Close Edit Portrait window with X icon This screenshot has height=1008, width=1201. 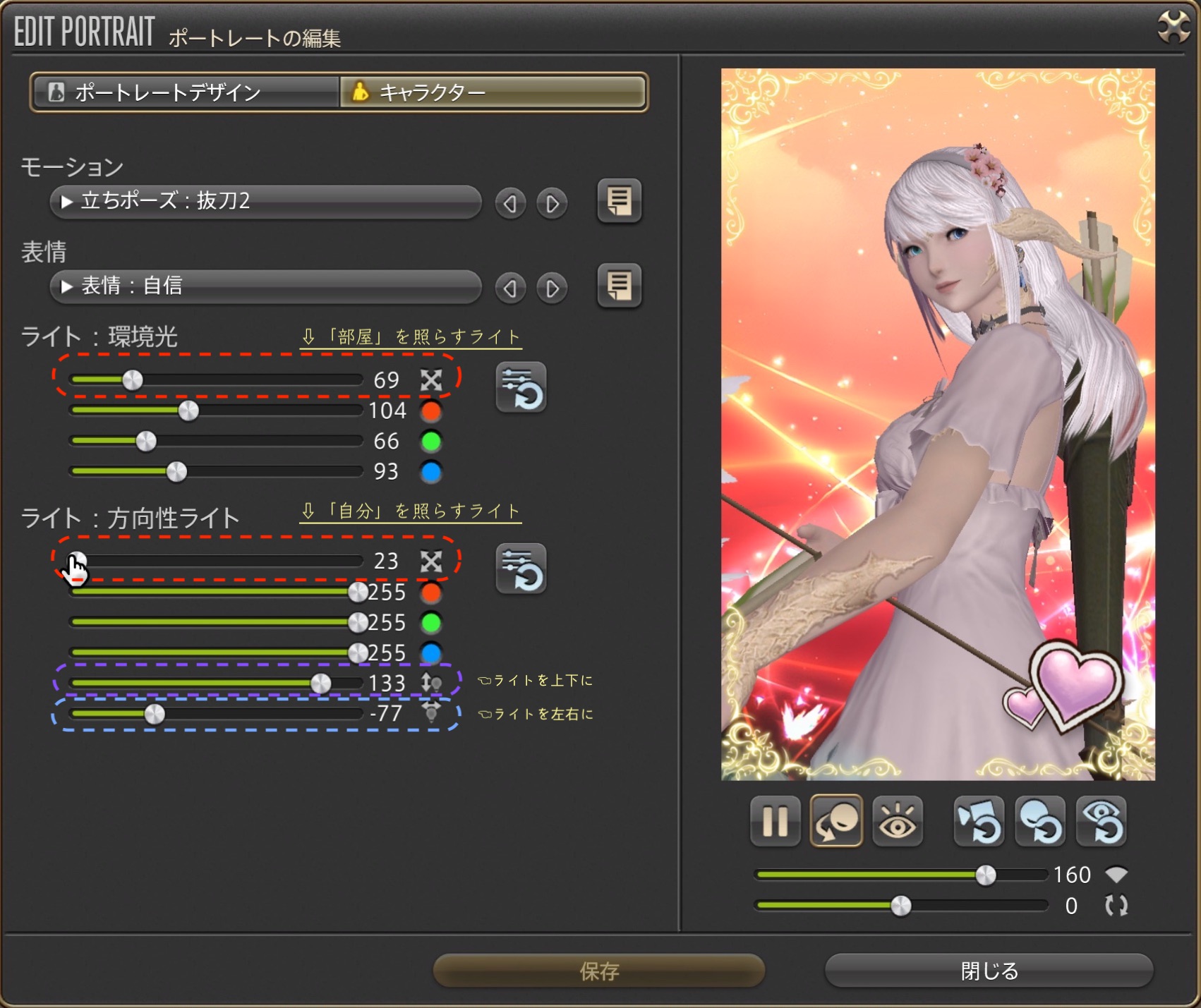pos(1173,27)
